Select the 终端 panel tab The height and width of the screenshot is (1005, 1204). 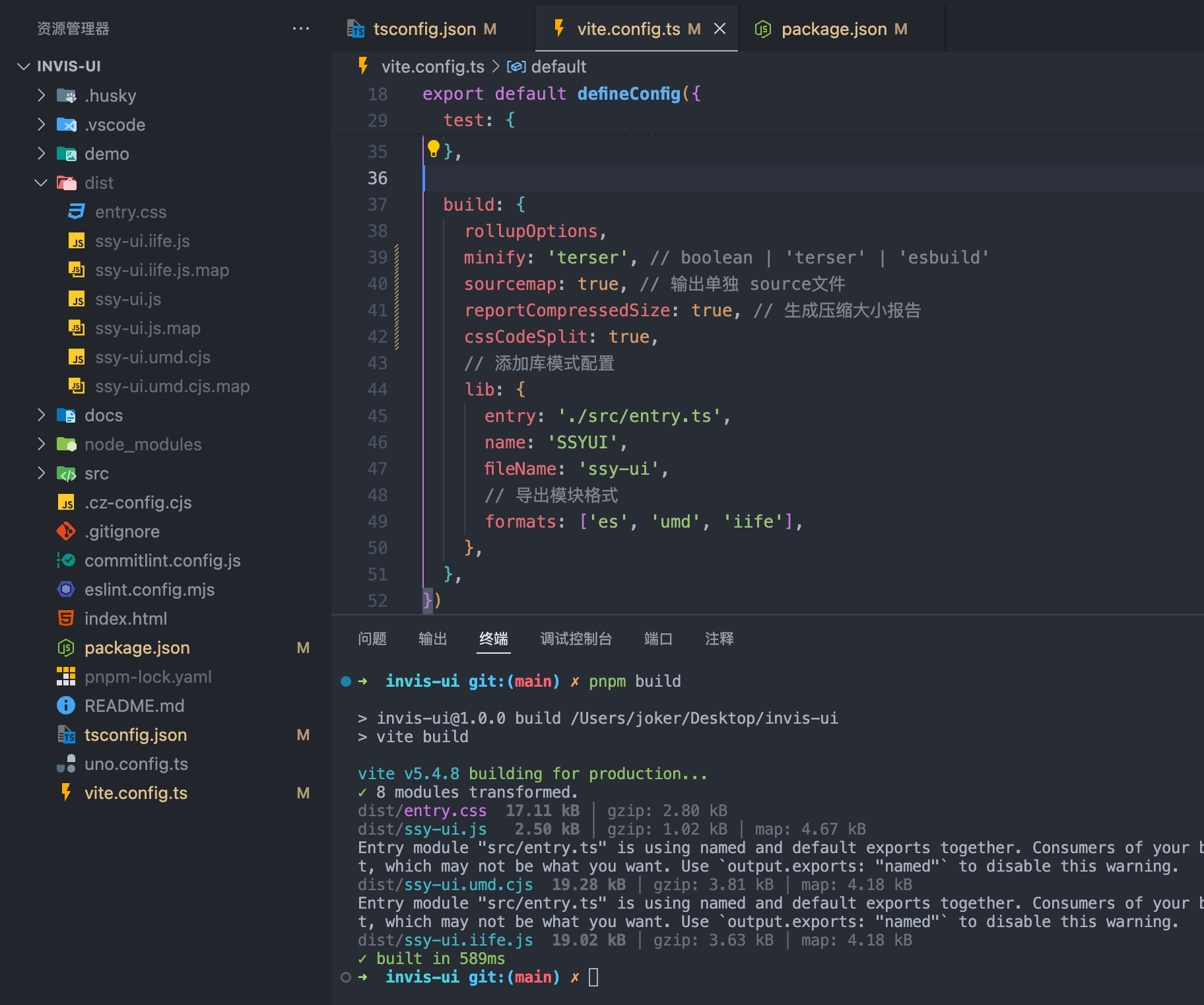tap(494, 639)
